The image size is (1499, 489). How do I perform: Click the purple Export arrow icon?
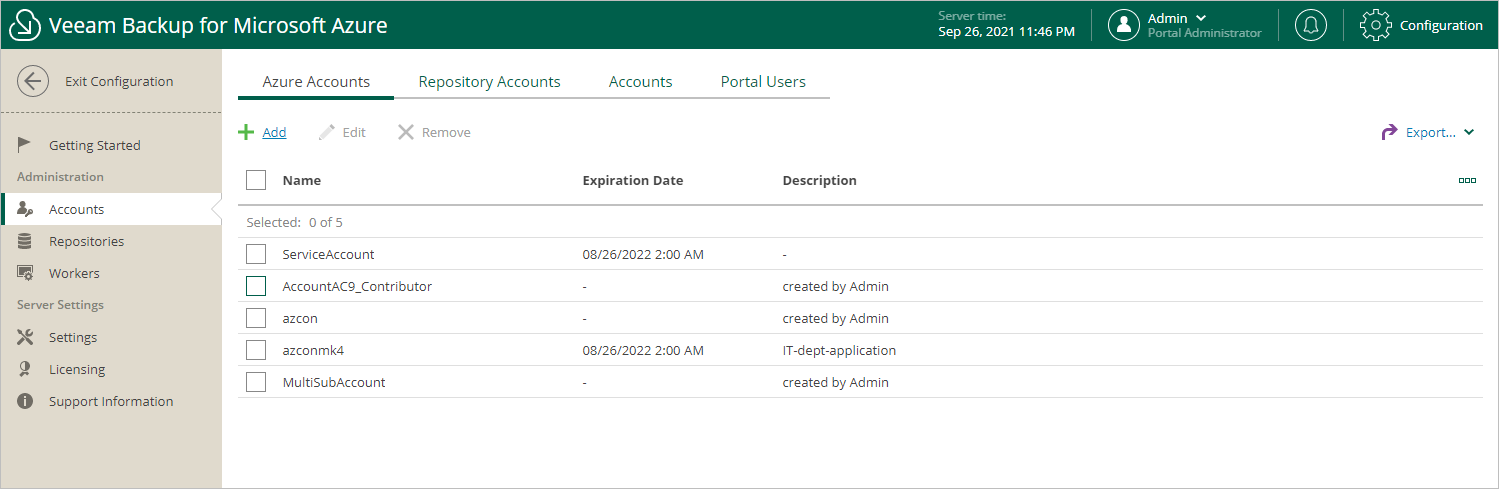pos(1389,132)
